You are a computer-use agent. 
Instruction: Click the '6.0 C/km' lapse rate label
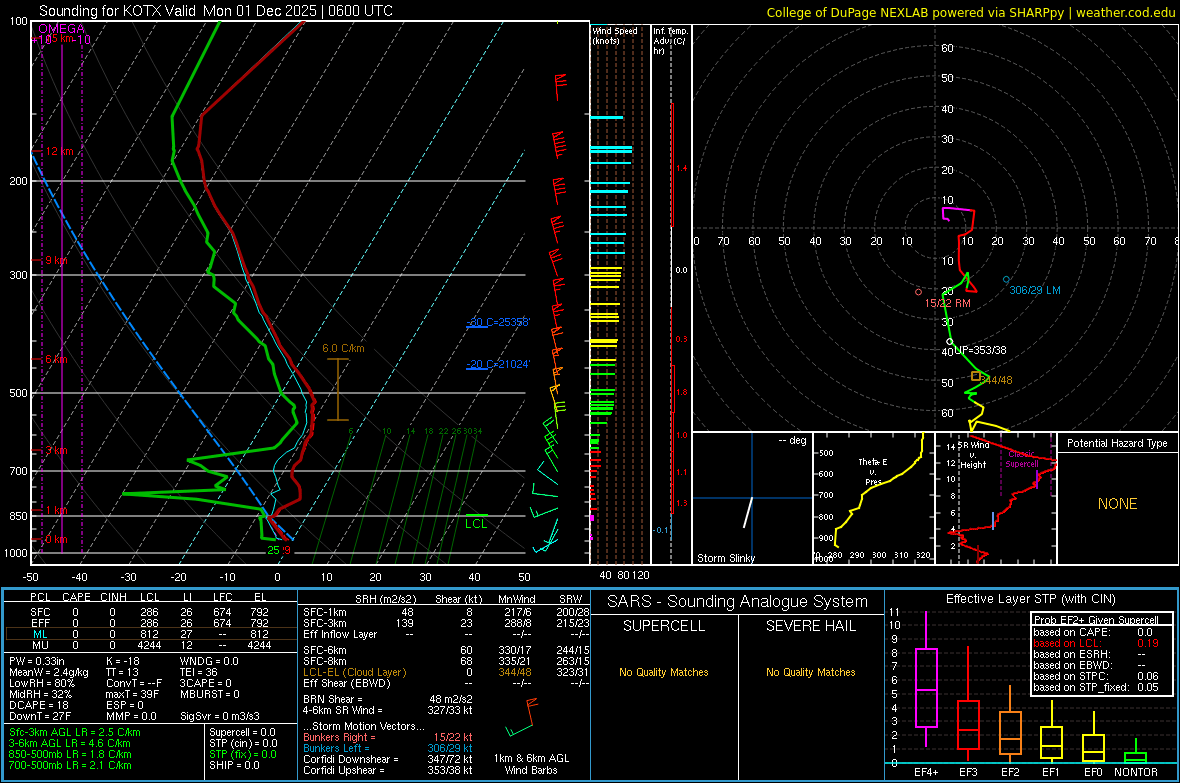pos(343,349)
